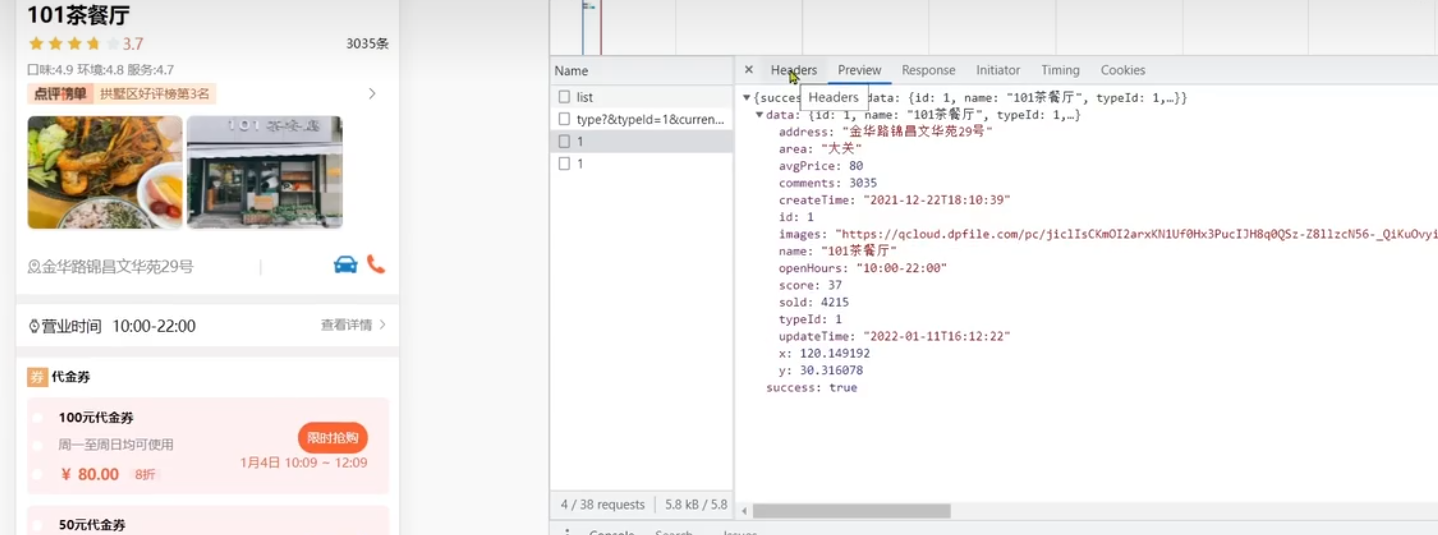
Task: Open the chevron arrow beside 拱墅区好评榜第3名
Action: [372, 93]
